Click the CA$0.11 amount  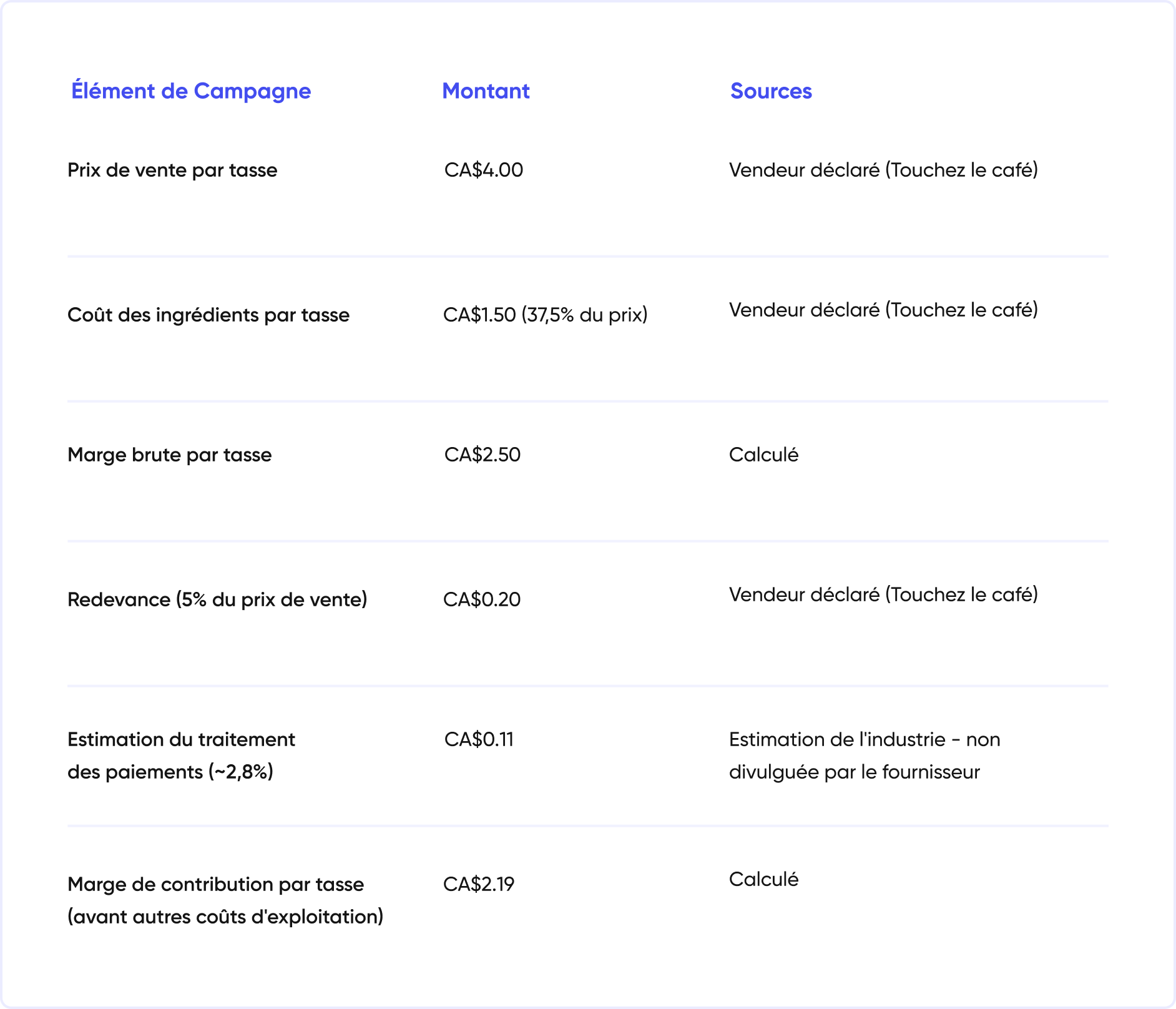[x=479, y=739]
